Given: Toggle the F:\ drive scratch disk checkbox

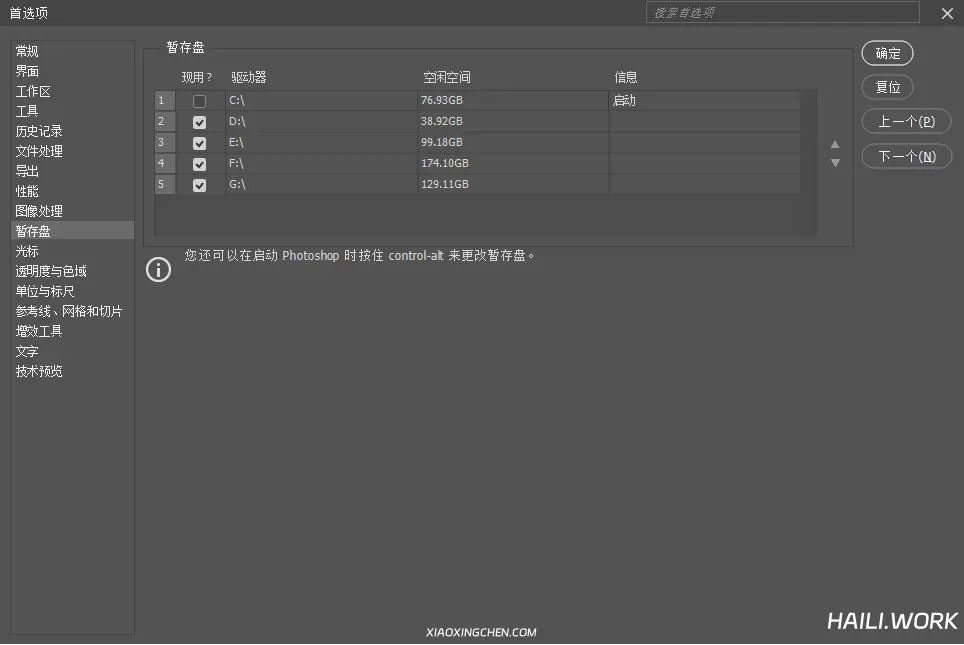Looking at the screenshot, I should click(200, 164).
